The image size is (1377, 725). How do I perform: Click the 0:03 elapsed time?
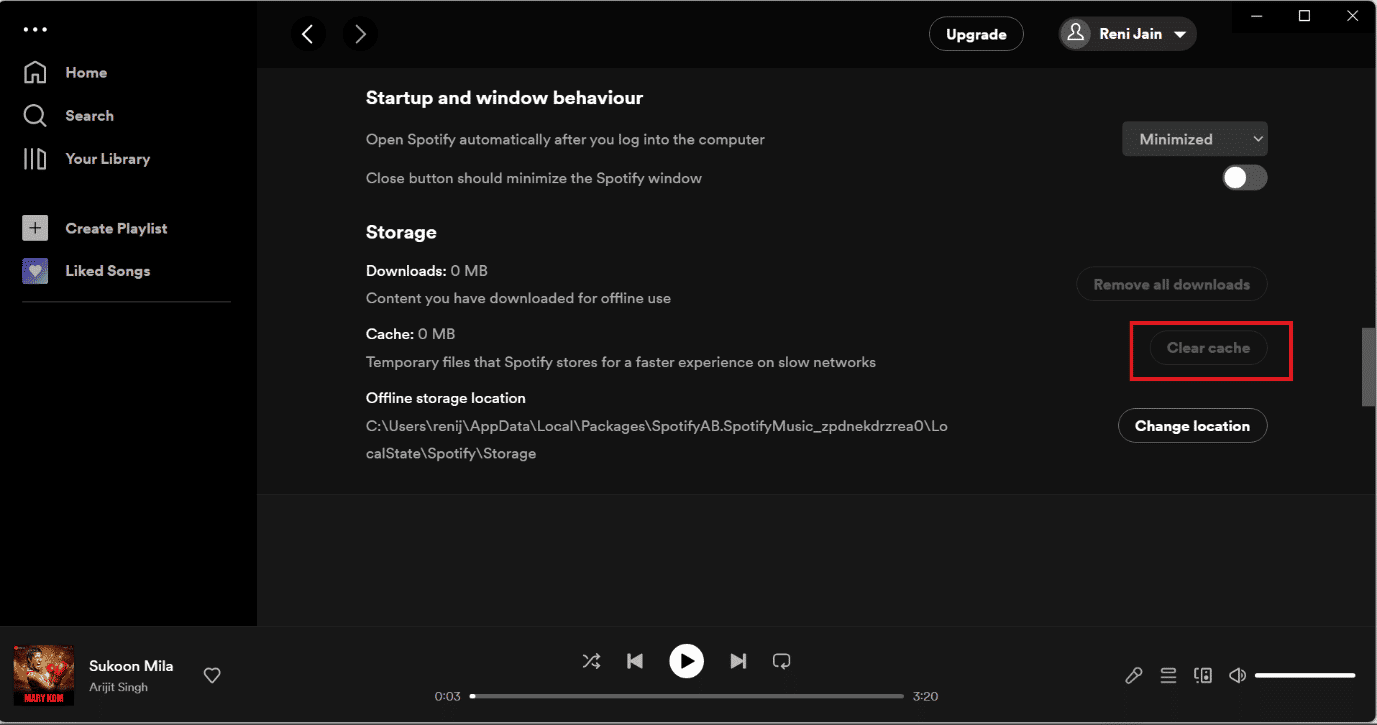(x=447, y=696)
